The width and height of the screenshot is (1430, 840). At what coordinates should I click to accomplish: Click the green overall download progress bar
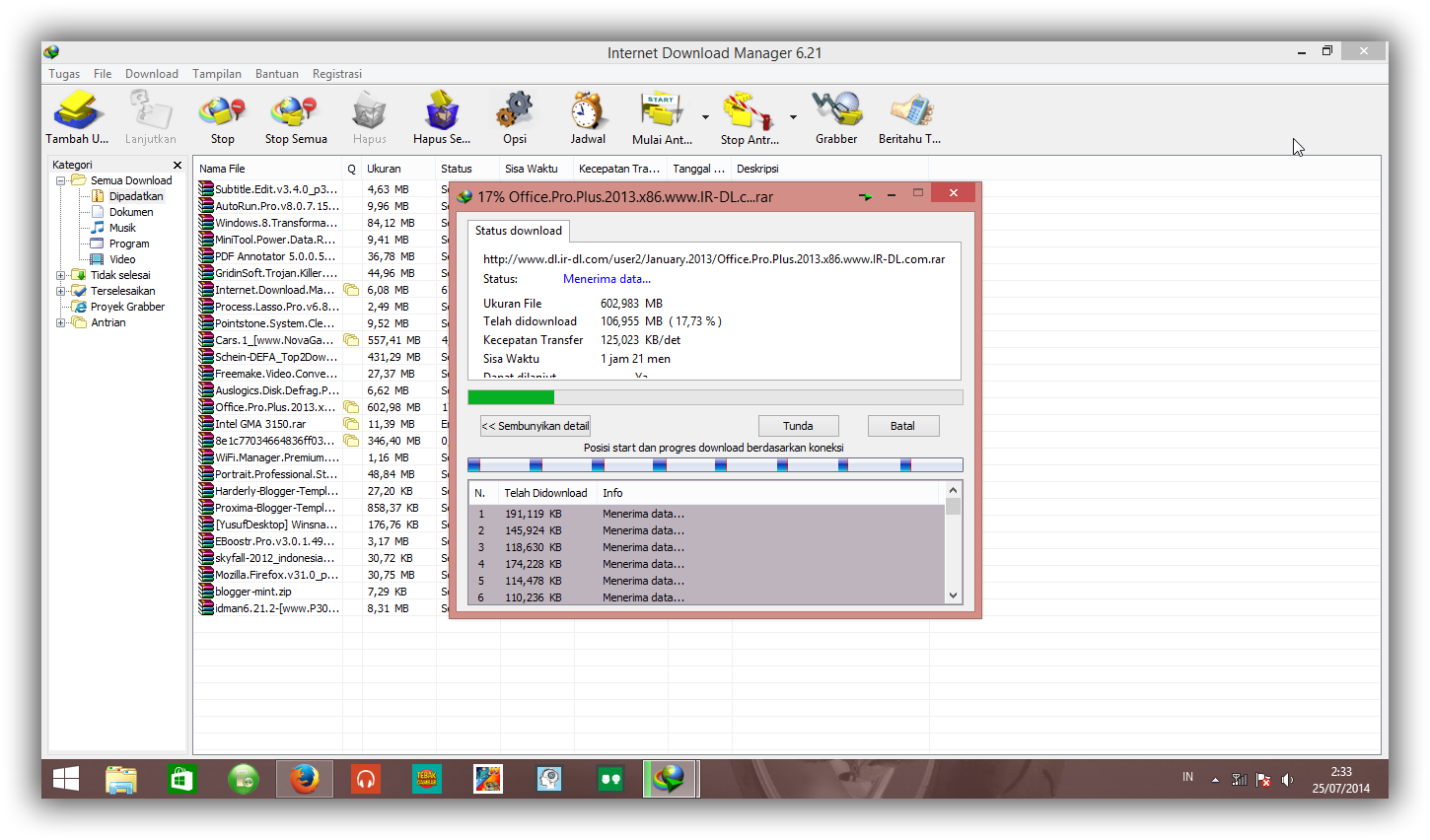point(715,397)
